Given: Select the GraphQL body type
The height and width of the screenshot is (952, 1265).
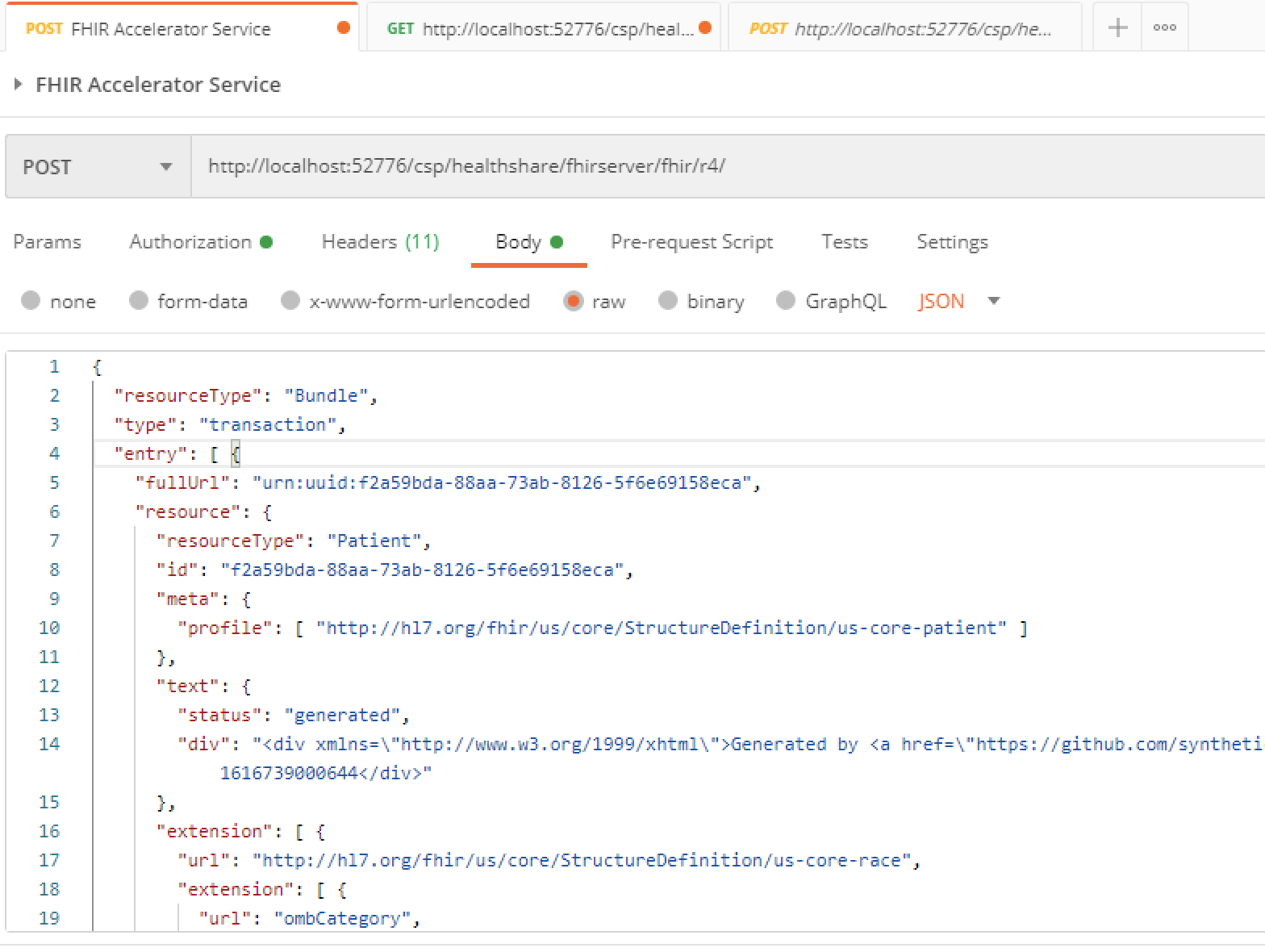Looking at the screenshot, I should click(x=786, y=301).
